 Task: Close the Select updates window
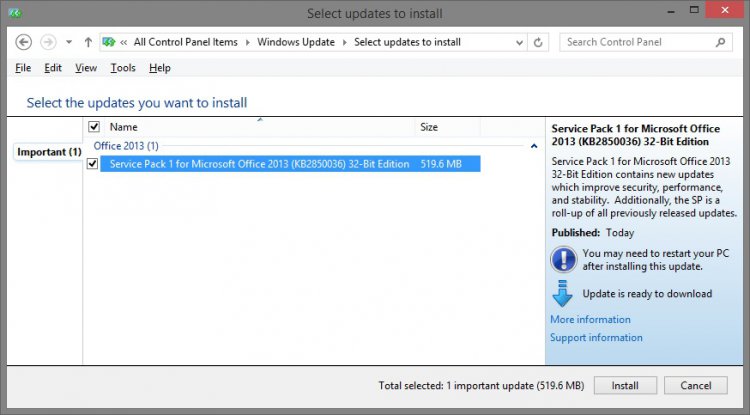click(725, 10)
